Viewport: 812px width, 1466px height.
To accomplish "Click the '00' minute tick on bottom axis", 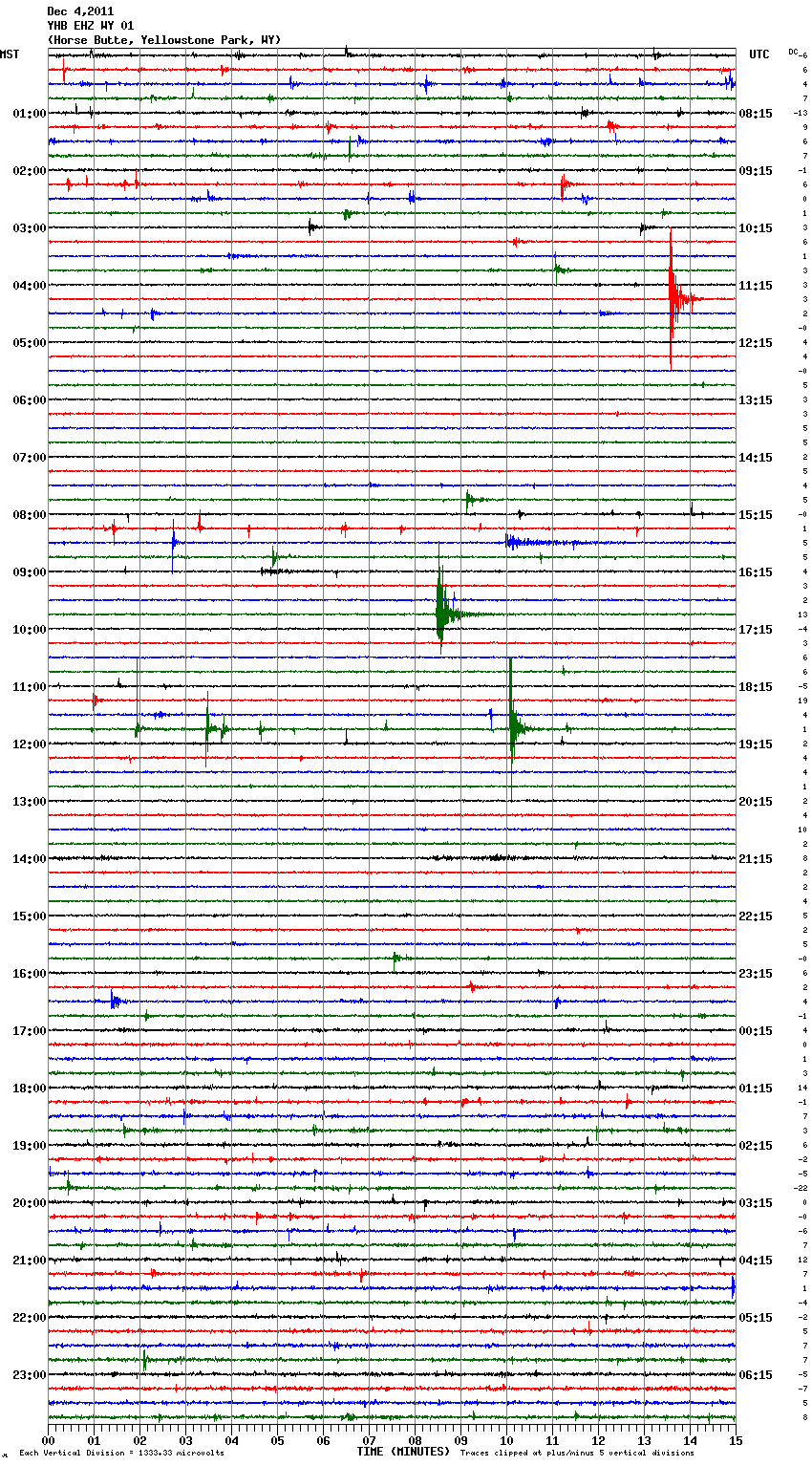I will [48, 1440].
